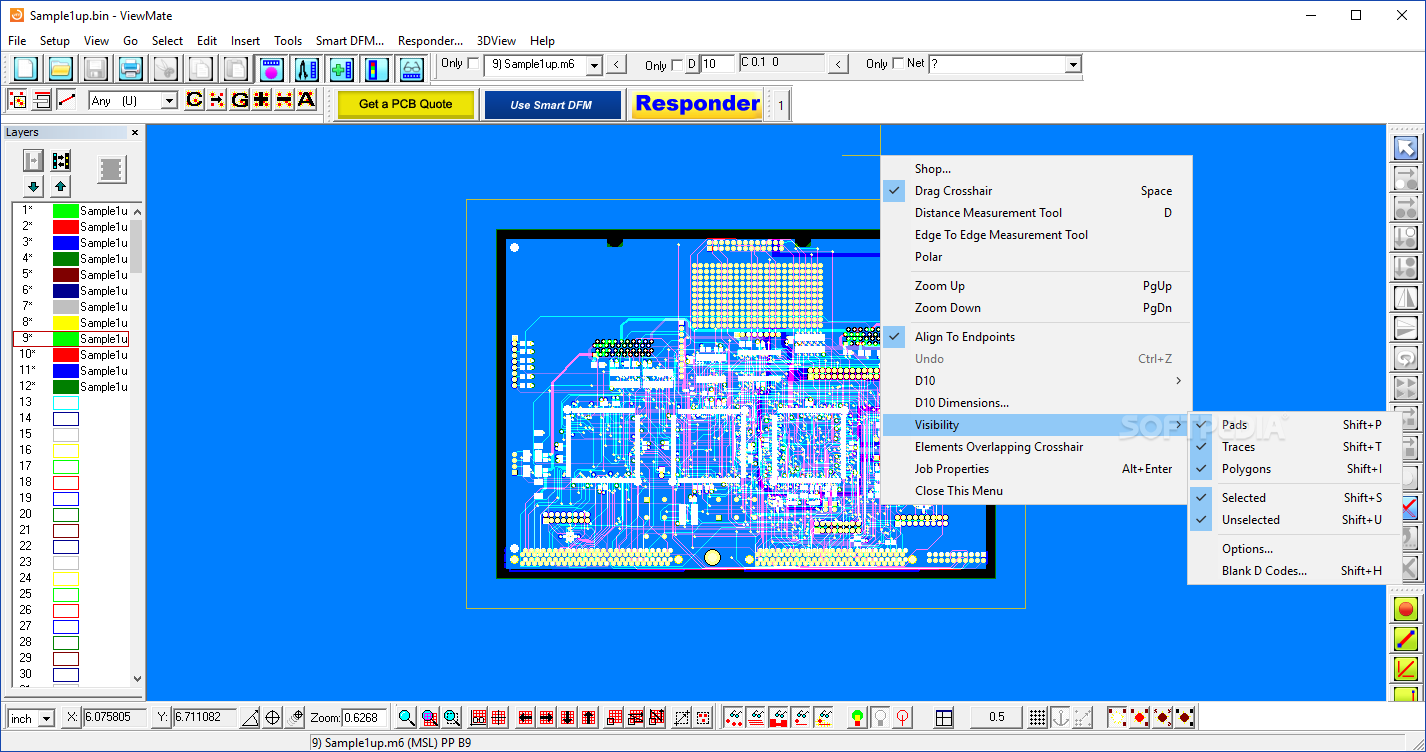Select the A text element selection icon
This screenshot has height=752, width=1426.
(304, 99)
